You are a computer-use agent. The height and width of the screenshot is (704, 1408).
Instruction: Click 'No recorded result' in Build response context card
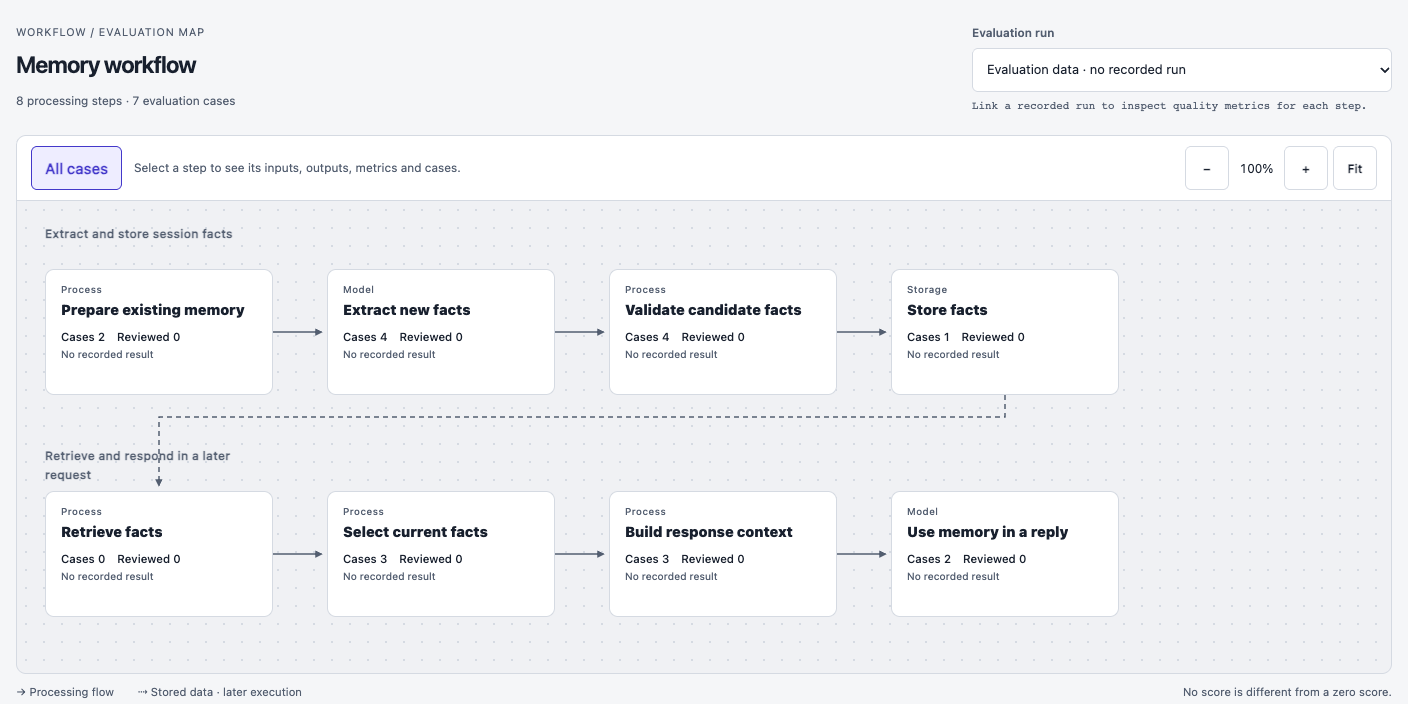pos(671,576)
